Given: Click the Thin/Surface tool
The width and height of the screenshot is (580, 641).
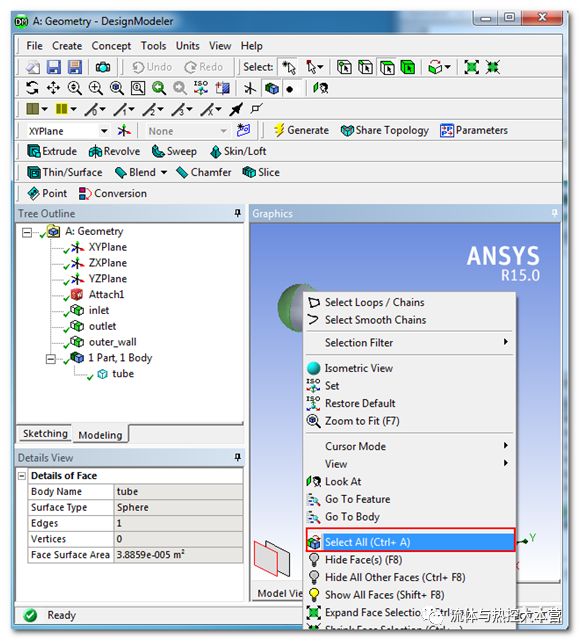Looking at the screenshot, I should pyautogui.click(x=65, y=173).
